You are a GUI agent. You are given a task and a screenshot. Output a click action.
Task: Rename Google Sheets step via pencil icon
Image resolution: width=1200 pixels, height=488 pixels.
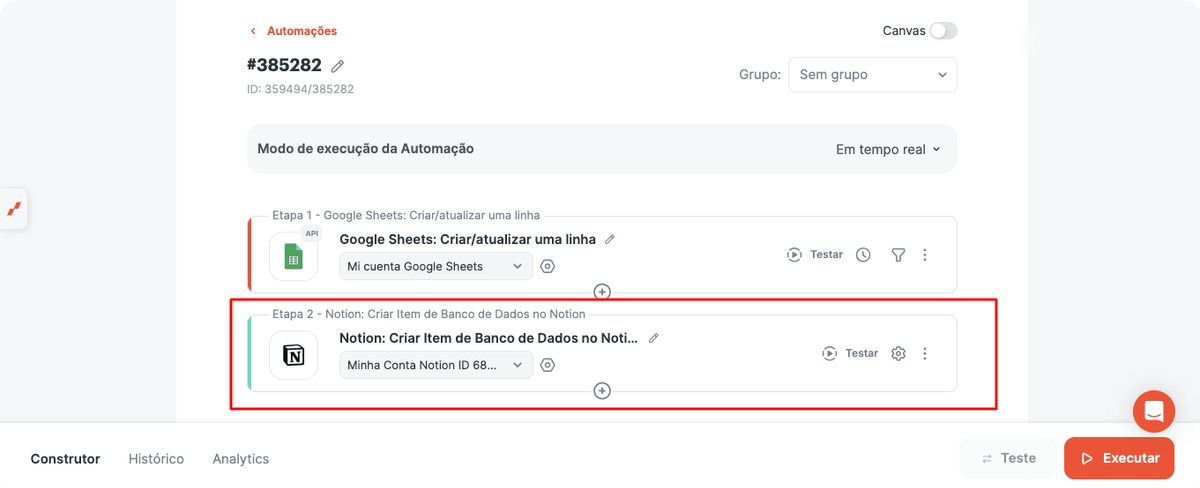click(x=610, y=239)
